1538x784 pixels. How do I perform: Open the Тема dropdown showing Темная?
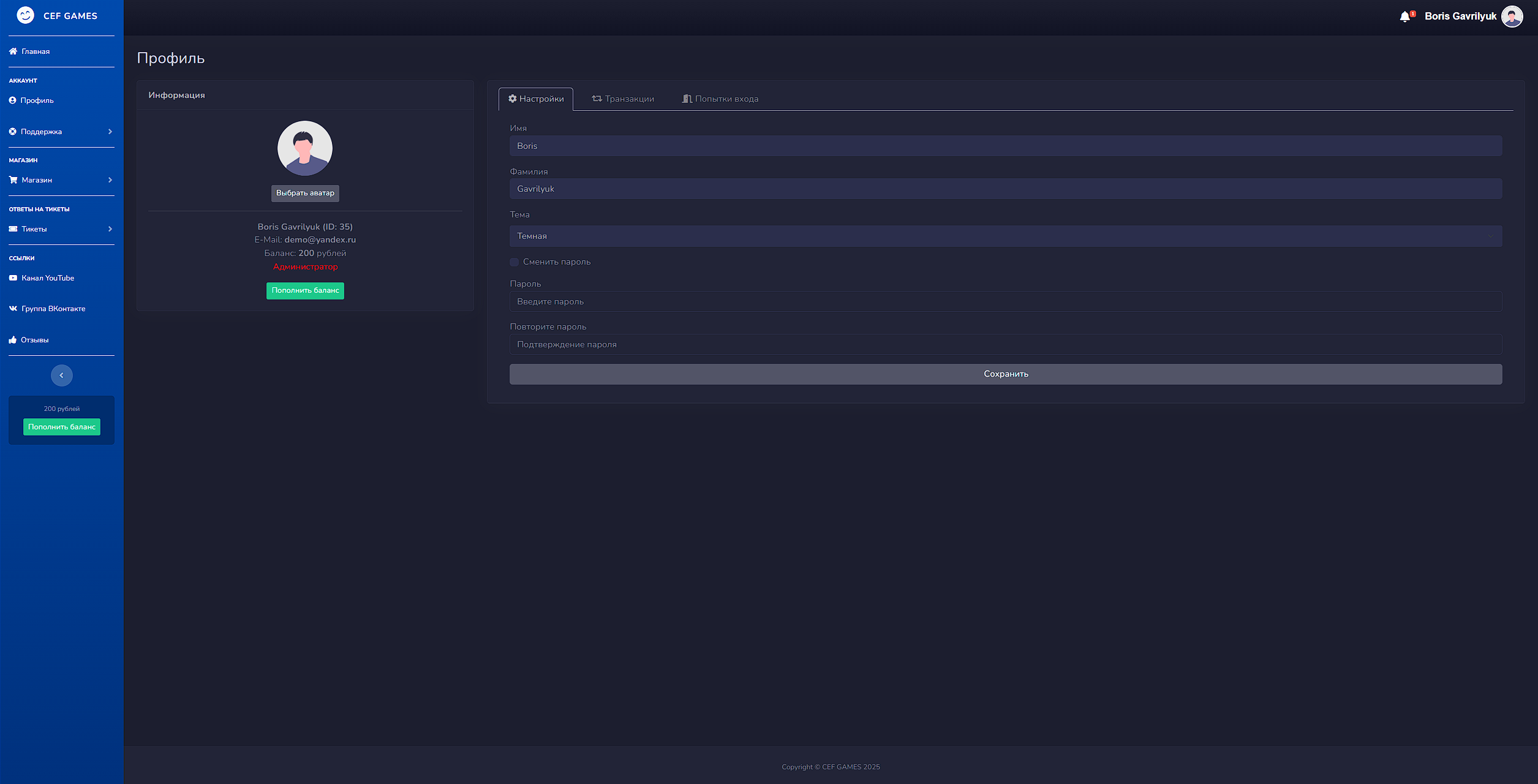1005,236
